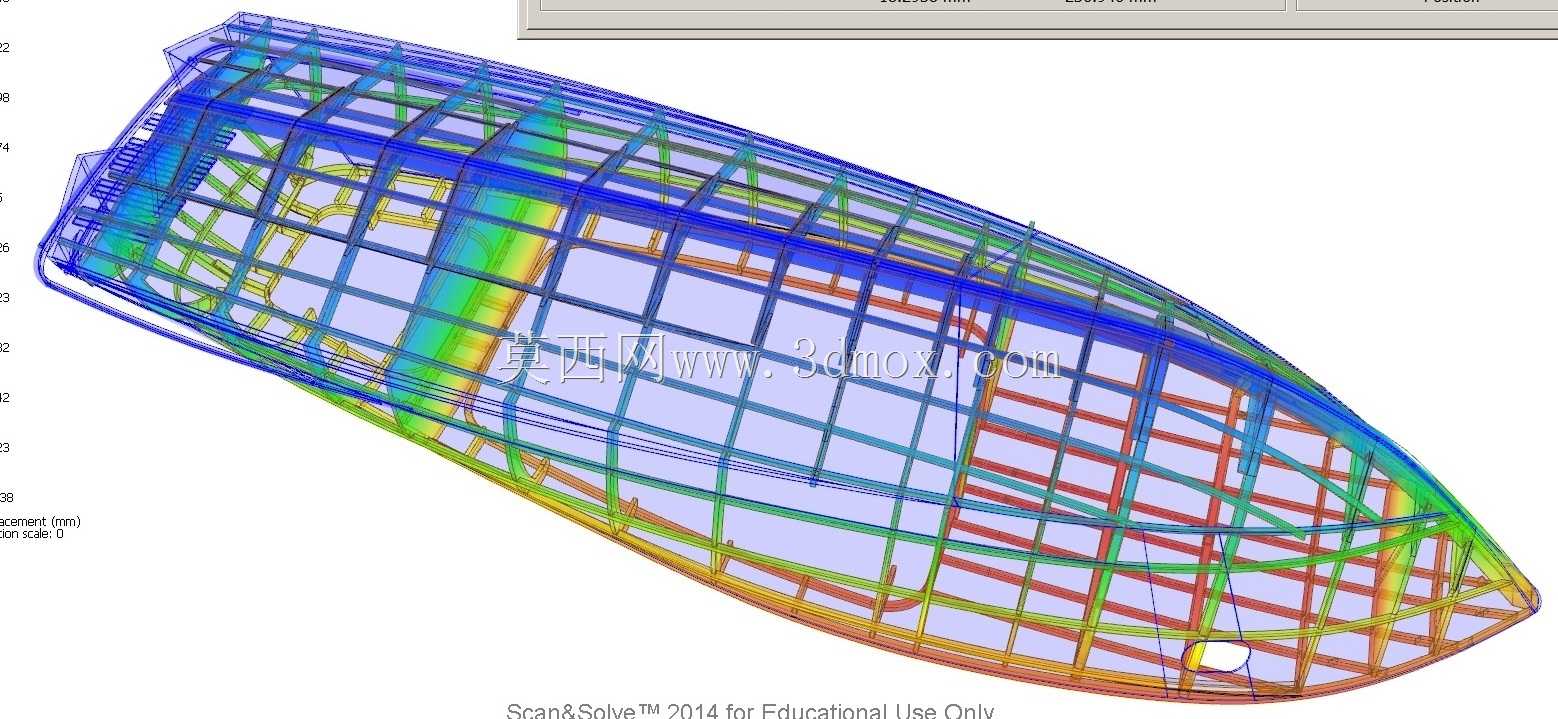This screenshot has width=1558, height=719.
Task: Click the '(mm)' displacement units label
Action: tap(68, 521)
